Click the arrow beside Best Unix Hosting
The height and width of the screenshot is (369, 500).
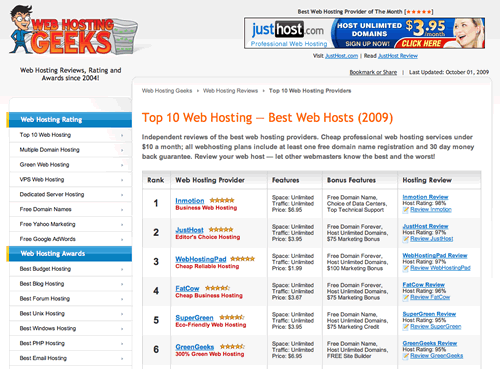tap(122, 314)
